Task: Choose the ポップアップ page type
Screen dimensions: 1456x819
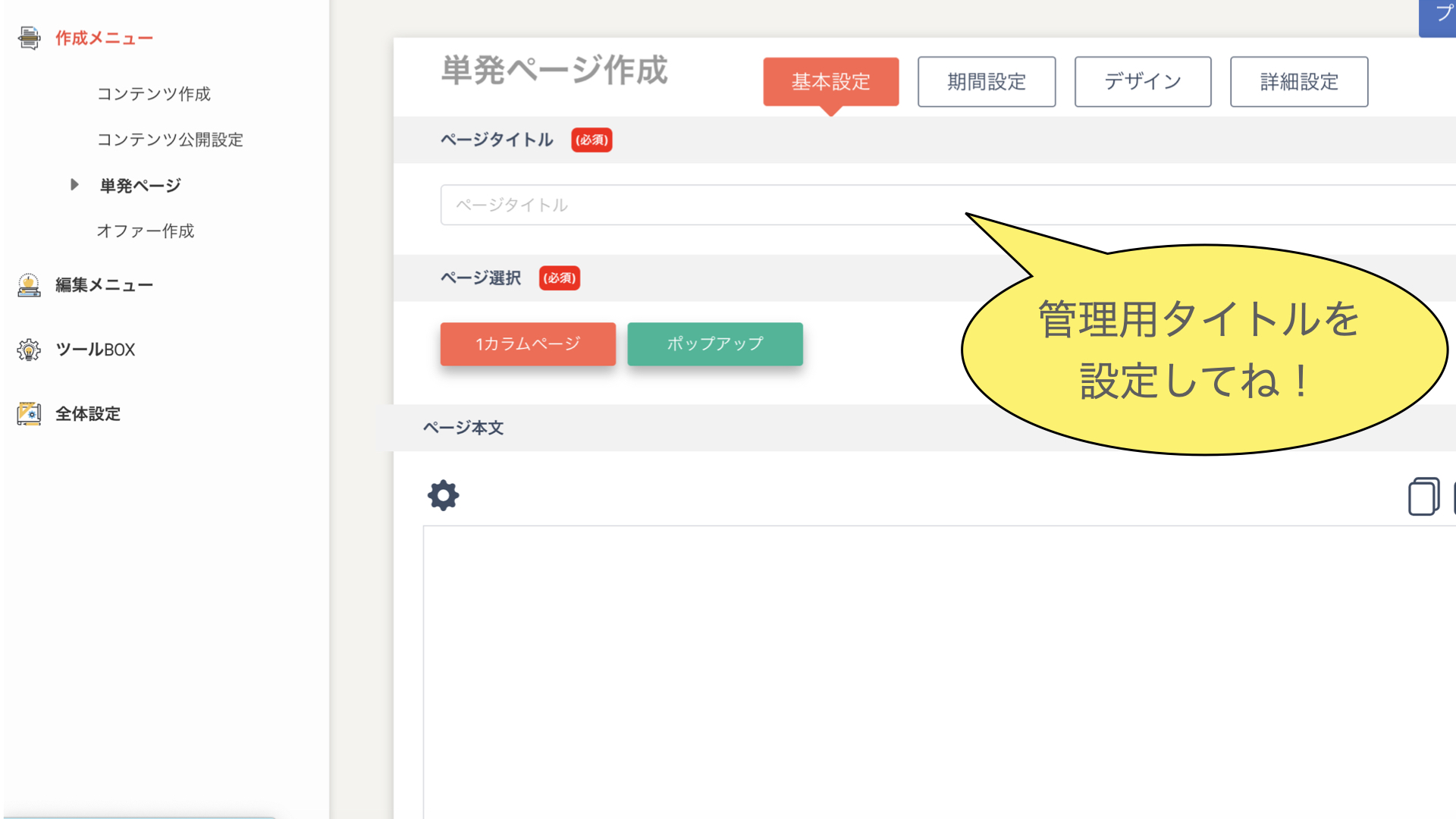Action: [x=714, y=344]
